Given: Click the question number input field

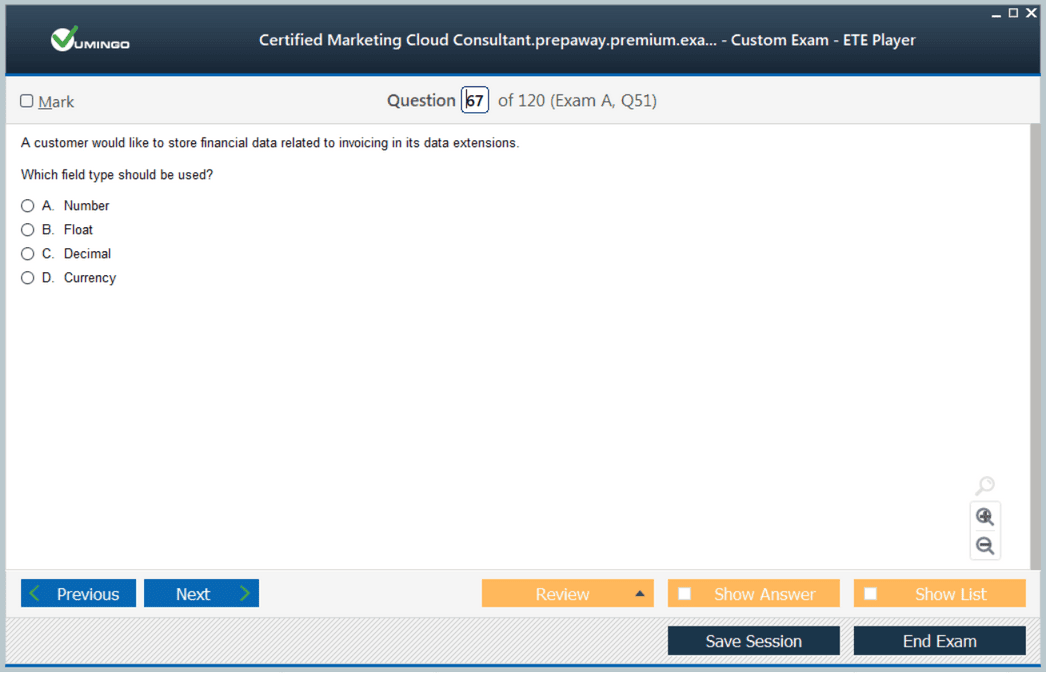Looking at the screenshot, I should point(475,101).
